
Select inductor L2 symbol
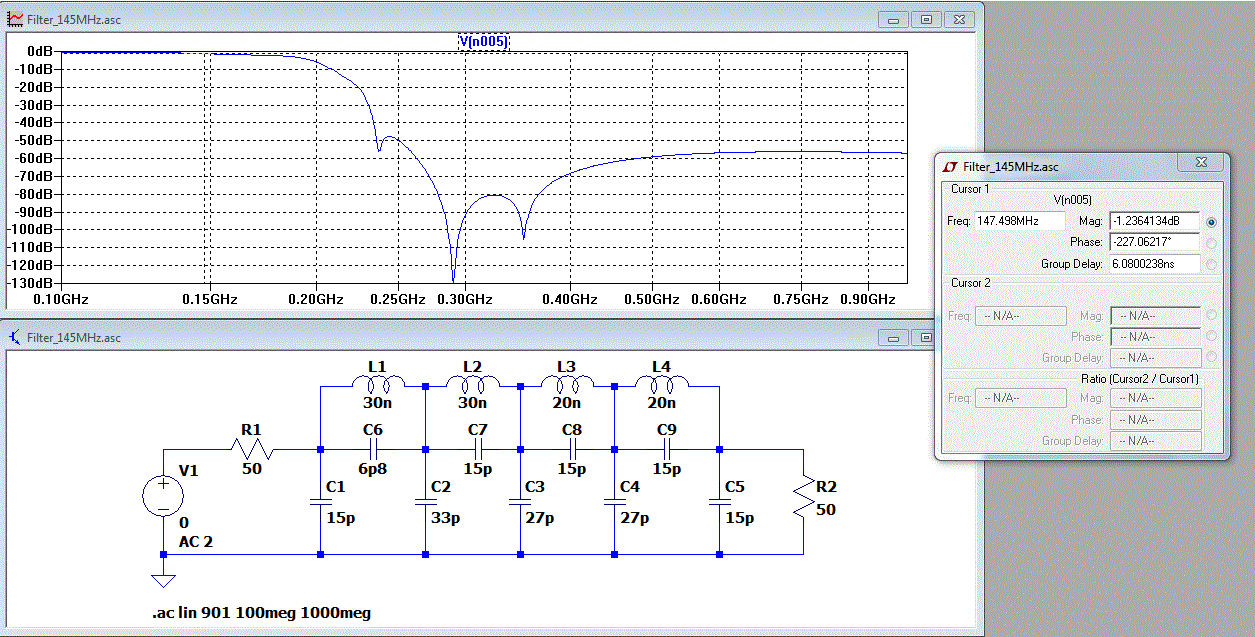coord(472,384)
